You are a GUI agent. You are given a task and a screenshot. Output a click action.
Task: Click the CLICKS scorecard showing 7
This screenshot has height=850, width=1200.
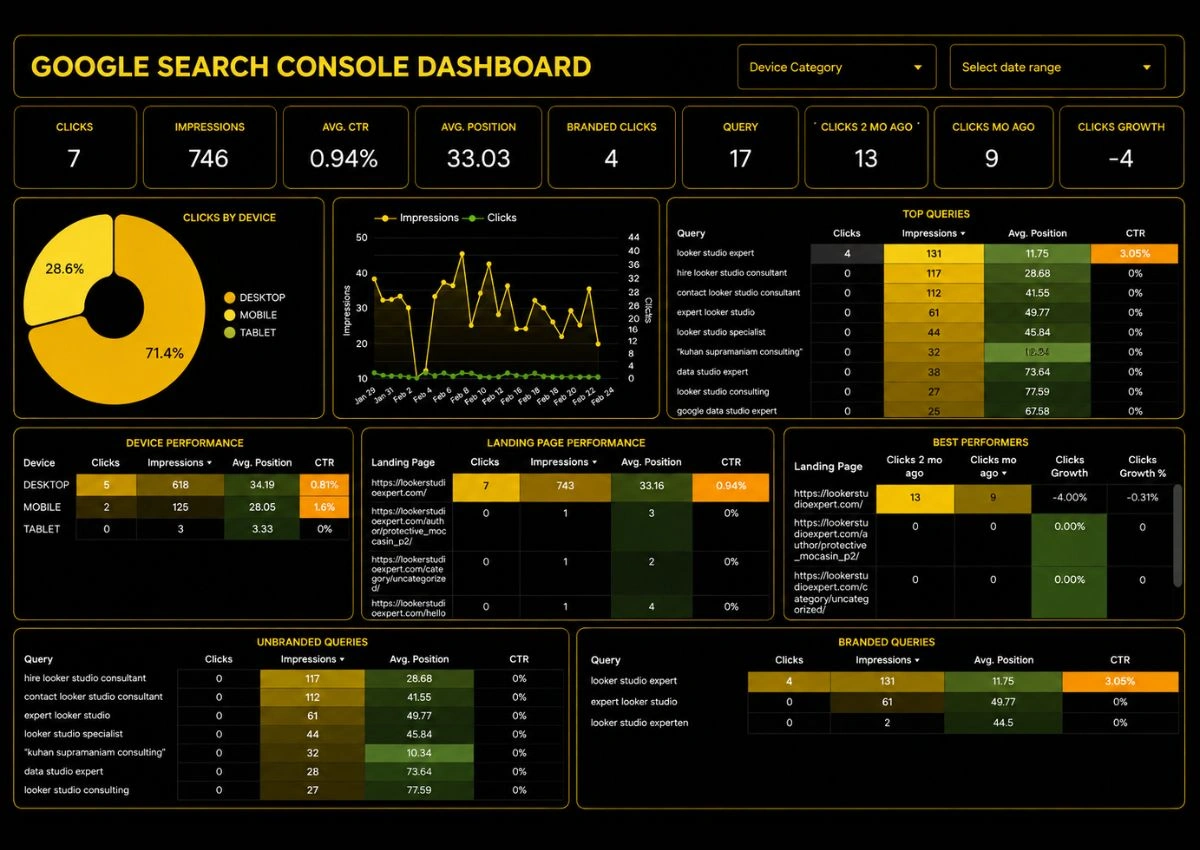pos(75,147)
